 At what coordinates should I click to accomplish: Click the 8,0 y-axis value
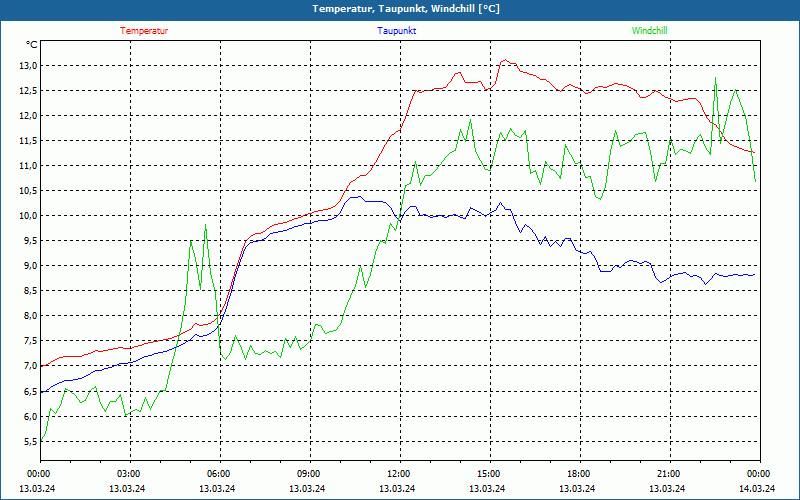pos(31,315)
